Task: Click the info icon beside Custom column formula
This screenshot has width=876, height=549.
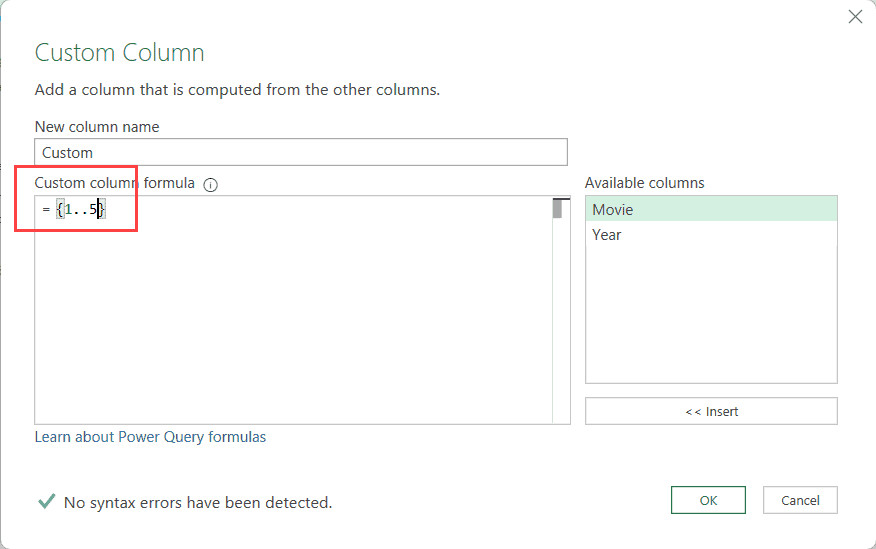Action: pos(210,184)
